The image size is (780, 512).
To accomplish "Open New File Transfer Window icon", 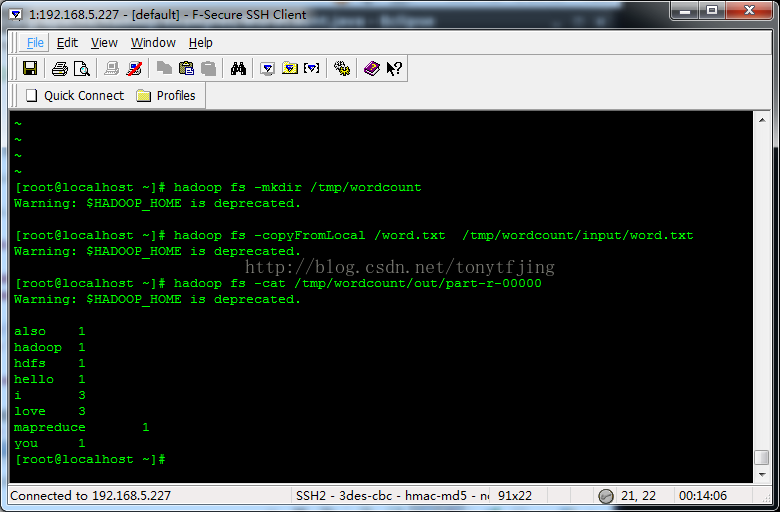I will coord(290,68).
